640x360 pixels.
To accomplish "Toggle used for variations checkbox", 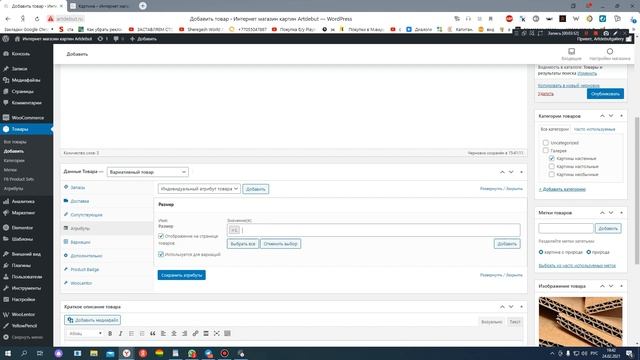I will [161, 254].
